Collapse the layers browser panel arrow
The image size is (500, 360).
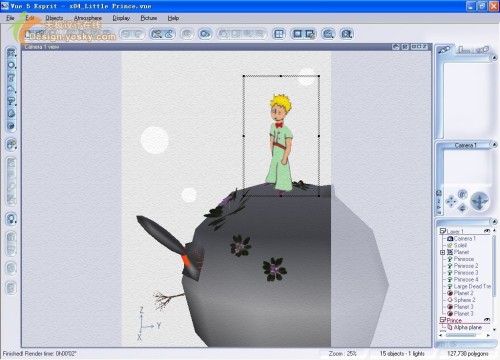tap(494, 222)
